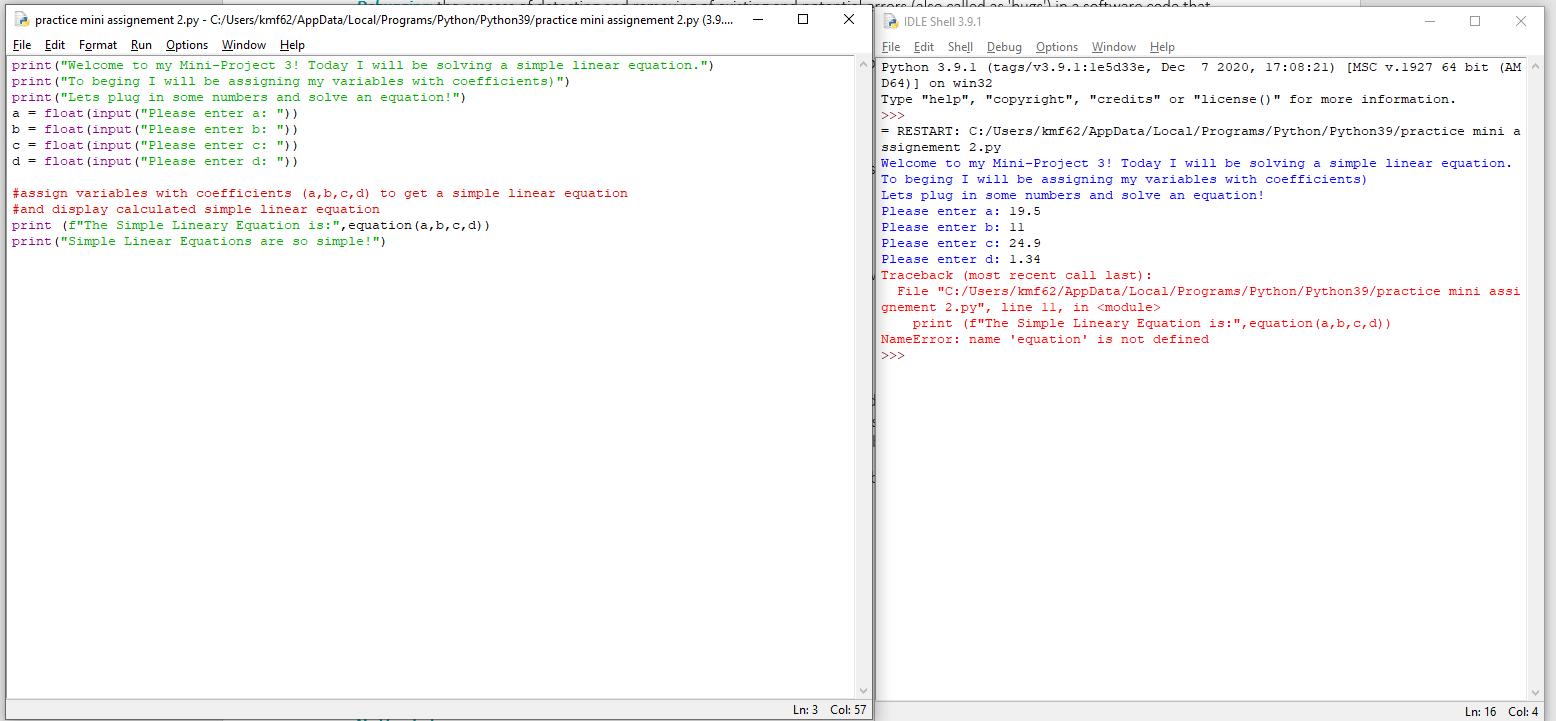Open the Edit menu in the editor window

click(55, 45)
